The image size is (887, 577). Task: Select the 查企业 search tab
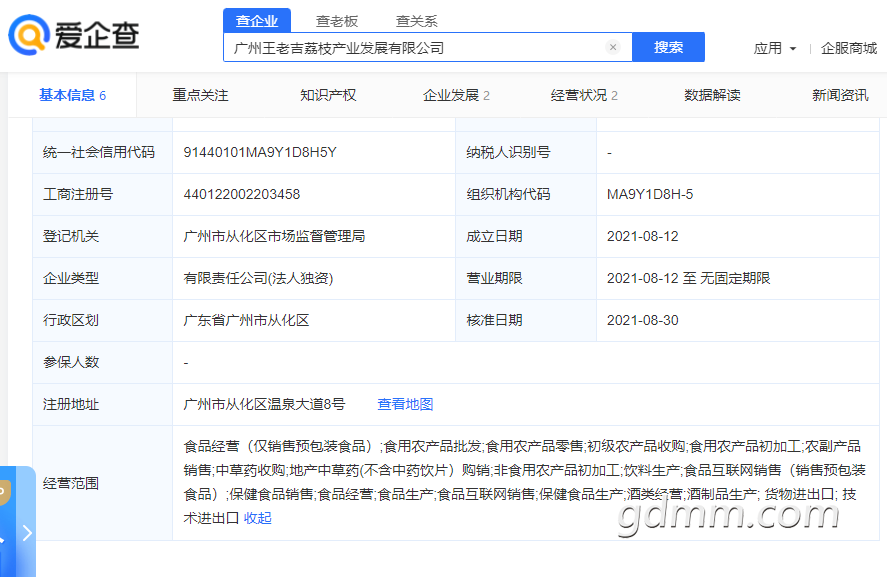click(257, 21)
